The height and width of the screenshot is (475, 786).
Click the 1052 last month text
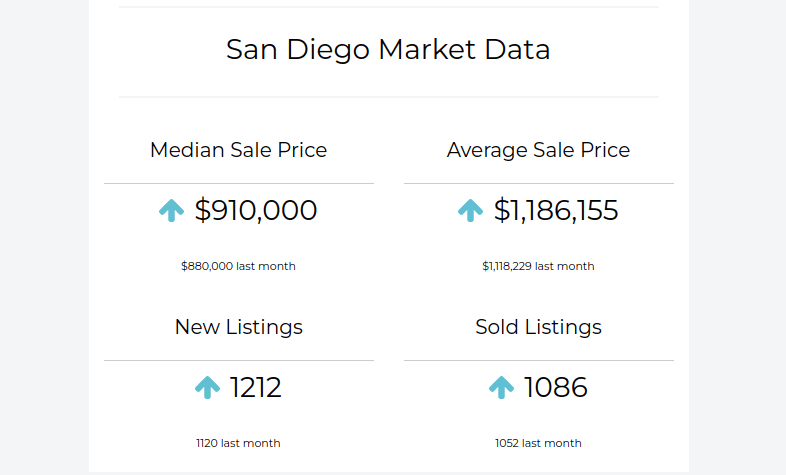coord(538,443)
